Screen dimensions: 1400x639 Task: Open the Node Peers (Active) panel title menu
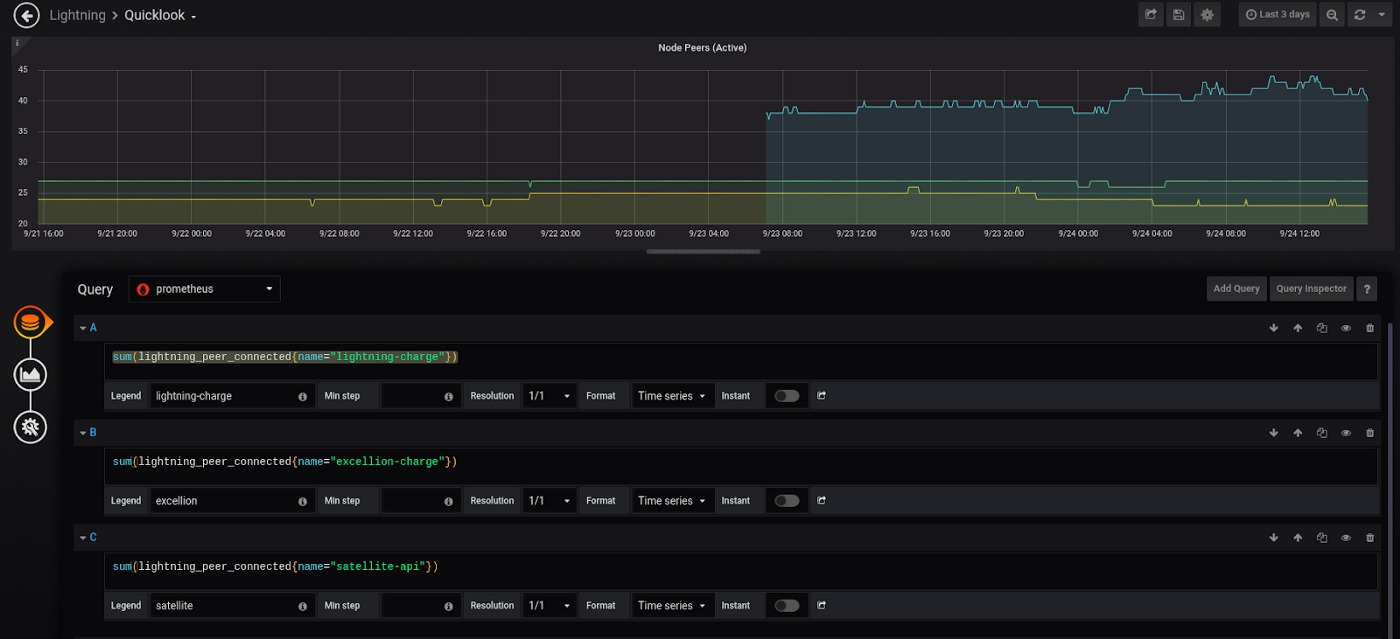(702, 48)
